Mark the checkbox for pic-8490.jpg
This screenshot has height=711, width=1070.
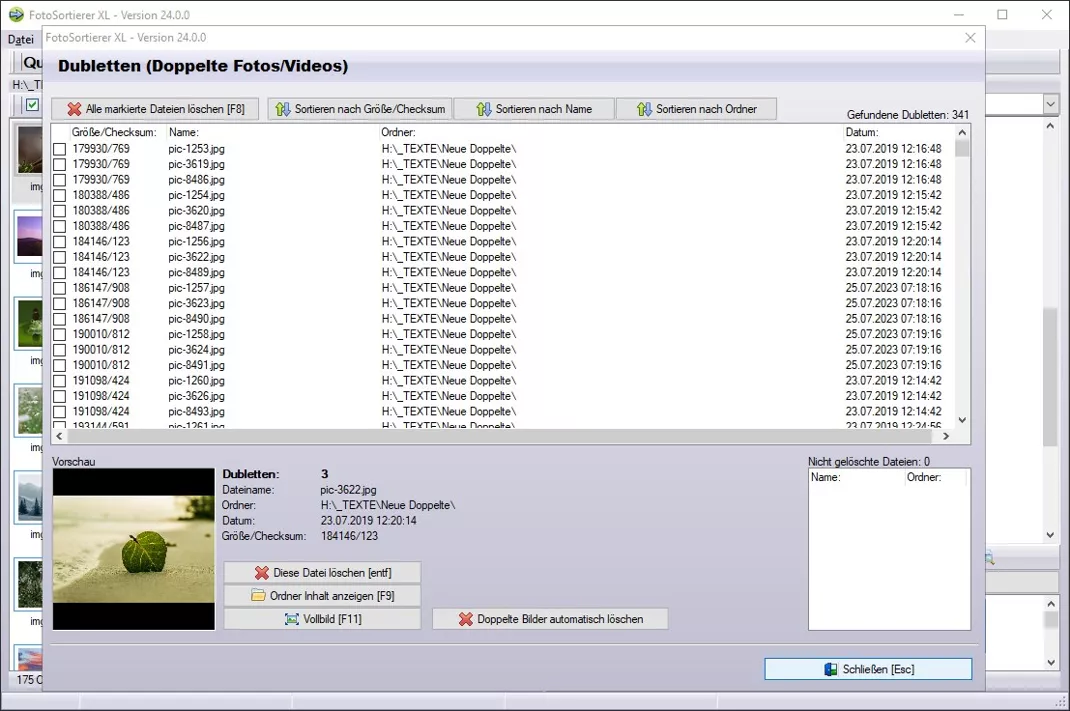[60, 319]
